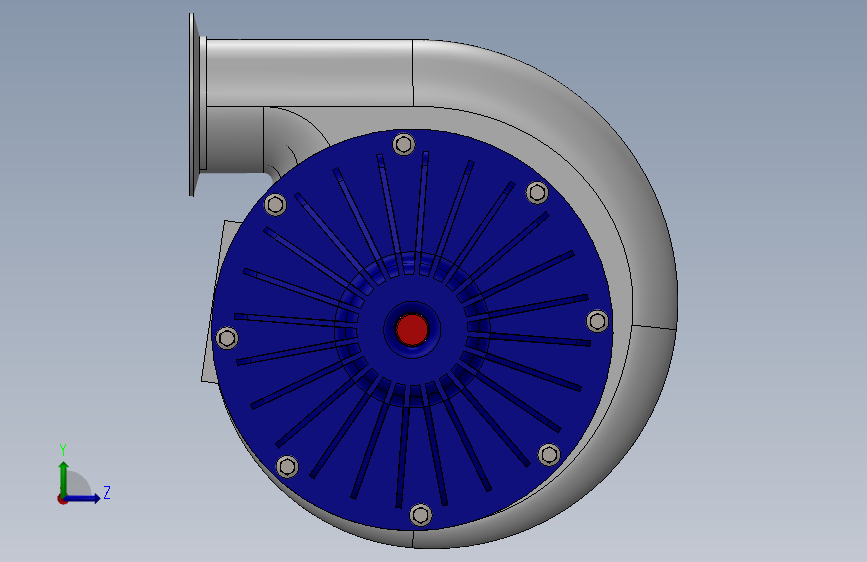Select the straight outlet pipe section
Image resolution: width=867 pixels, height=562 pixels.
click(310, 72)
